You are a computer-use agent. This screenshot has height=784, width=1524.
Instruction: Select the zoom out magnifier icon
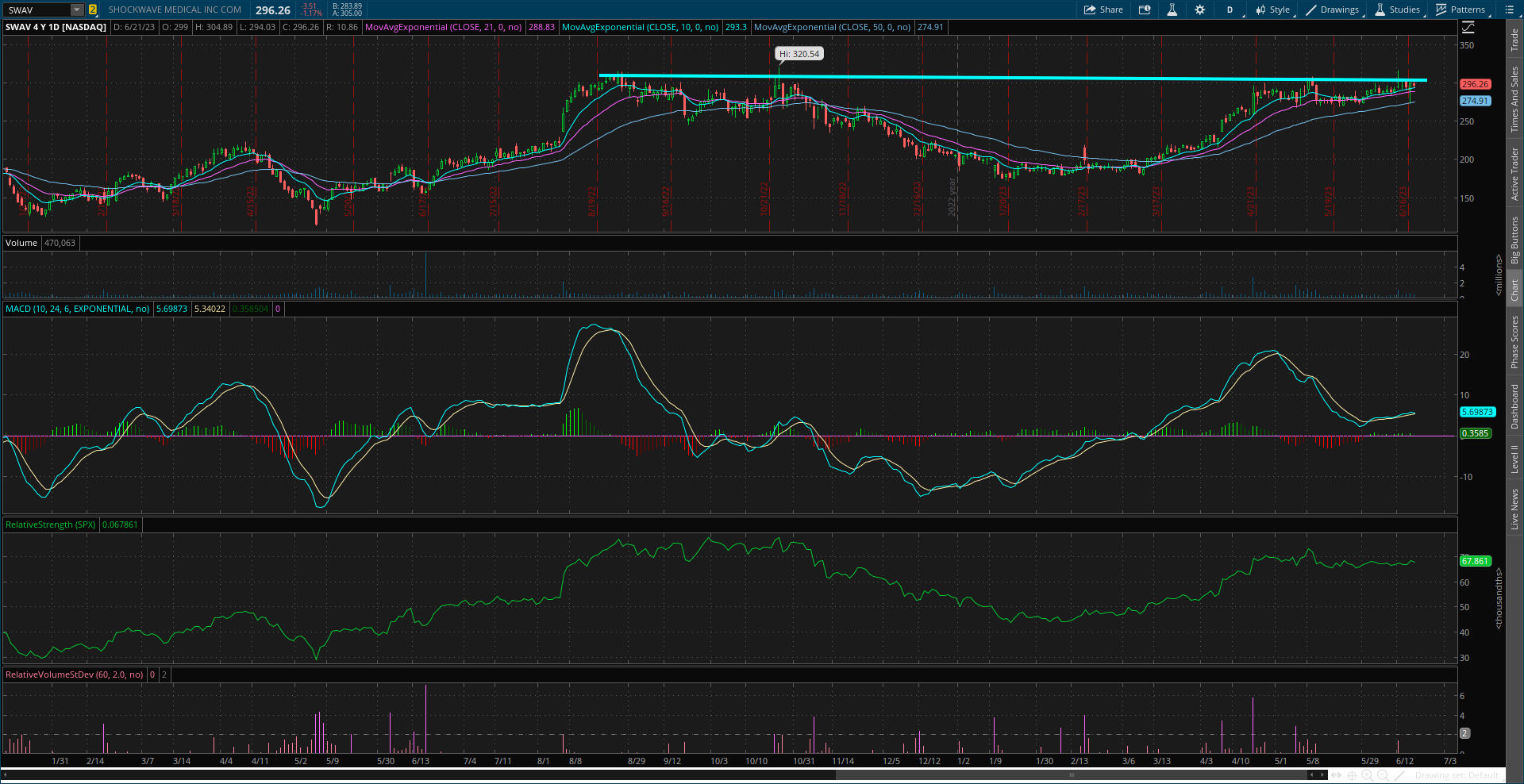click(x=1383, y=775)
